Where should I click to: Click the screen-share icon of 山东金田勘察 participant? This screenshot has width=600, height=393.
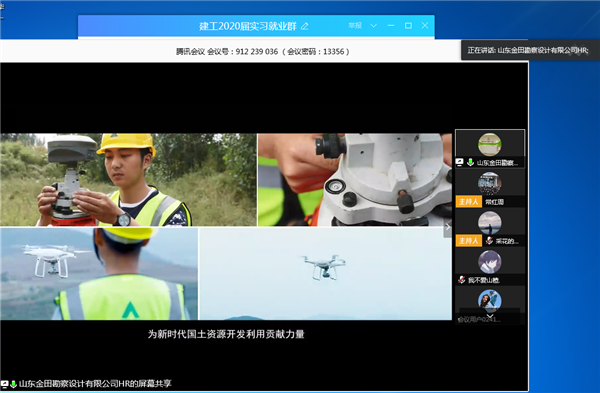[x=460, y=162]
